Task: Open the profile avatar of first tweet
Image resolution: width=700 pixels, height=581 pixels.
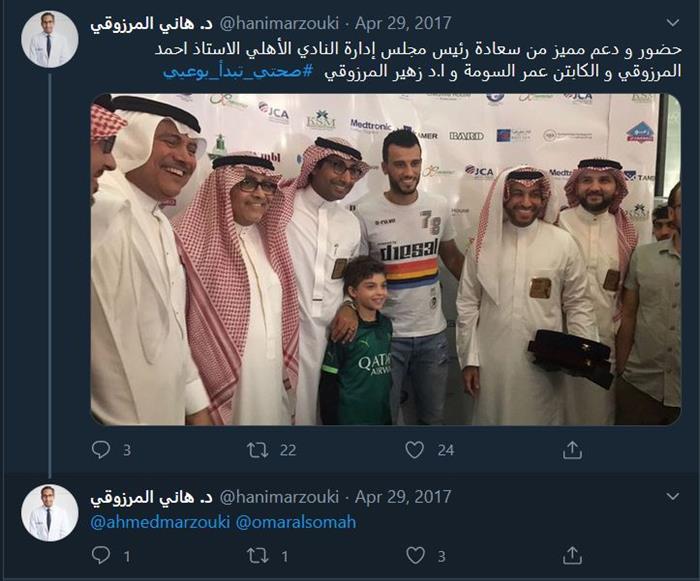Action: (50, 39)
